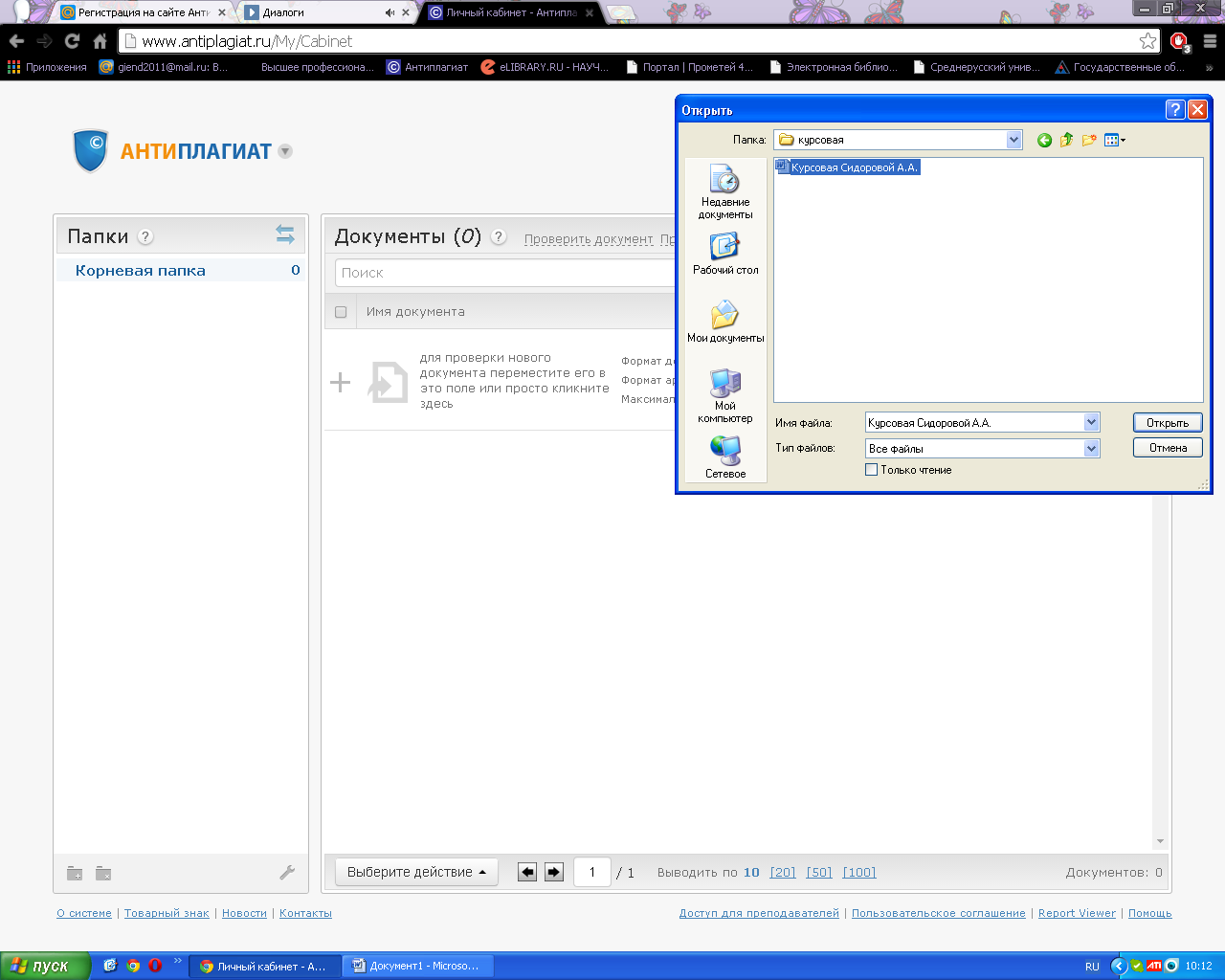1225x980 pixels.
Task: Select the file Курсовая Сидоровой А.А.
Action: (x=848, y=167)
